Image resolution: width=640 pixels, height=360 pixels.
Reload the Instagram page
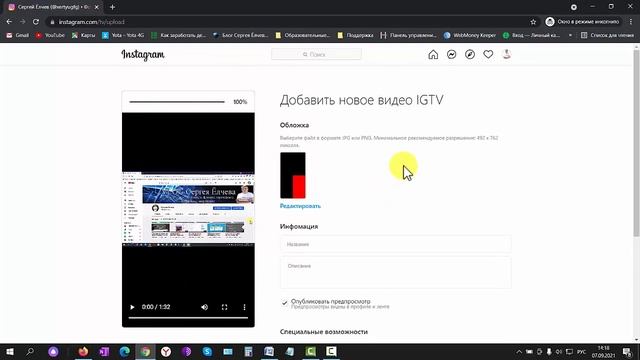(36, 22)
